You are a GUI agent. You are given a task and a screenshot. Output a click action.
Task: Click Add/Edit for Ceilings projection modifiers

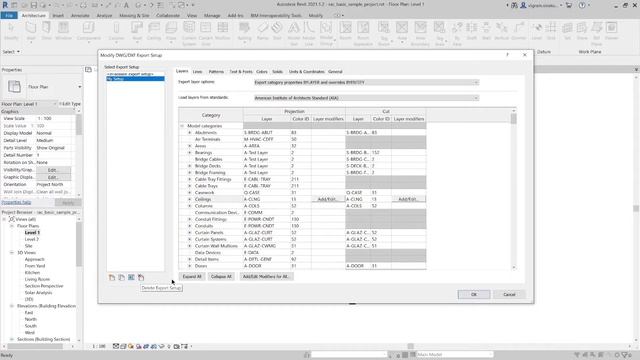click(327, 199)
